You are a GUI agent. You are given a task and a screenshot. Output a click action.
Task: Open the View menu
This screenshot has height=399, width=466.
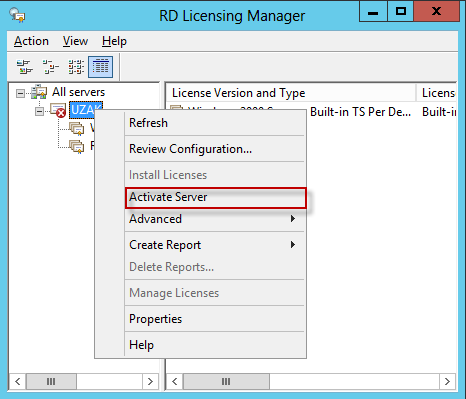[x=75, y=41]
